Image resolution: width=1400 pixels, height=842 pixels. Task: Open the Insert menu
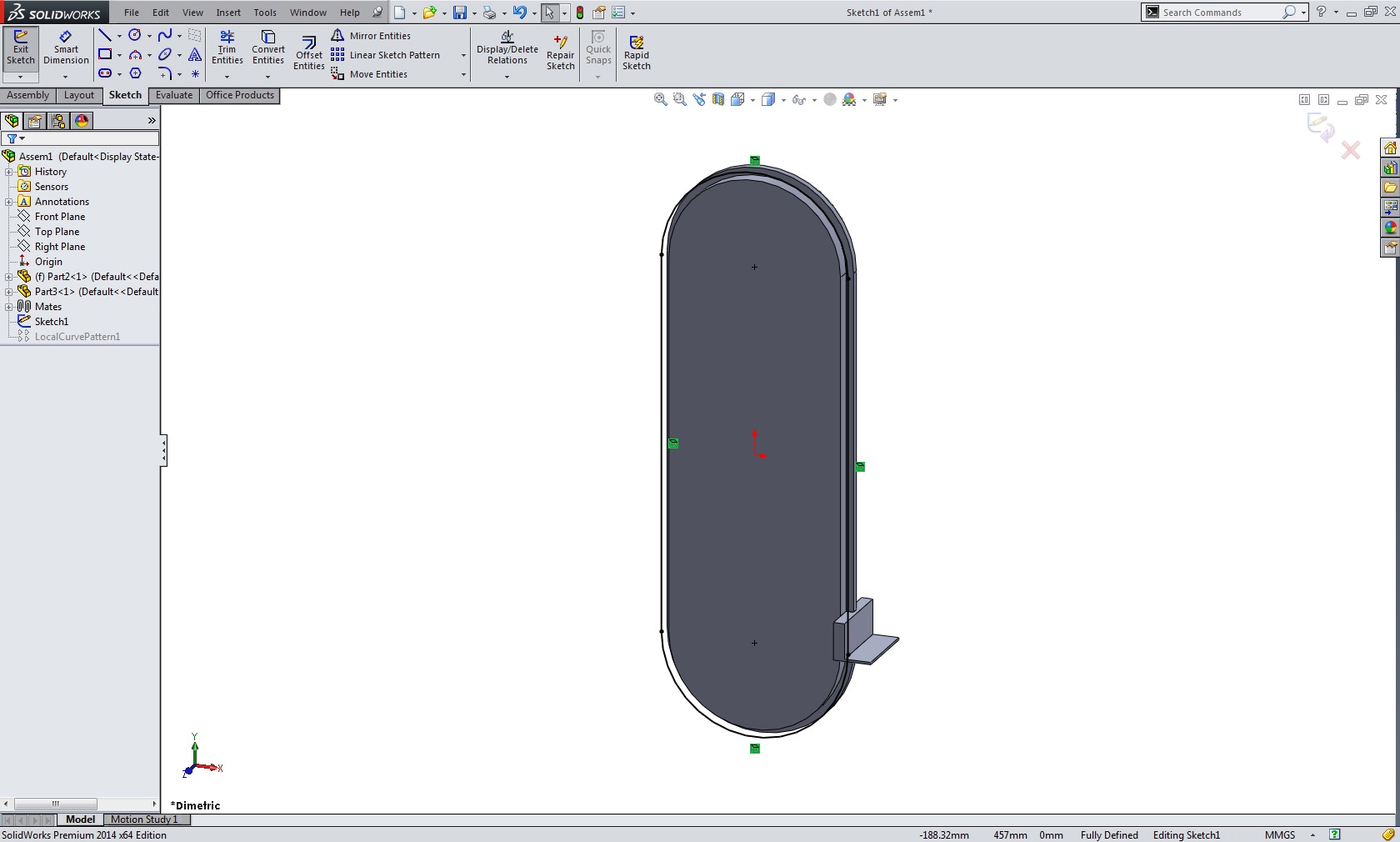tap(227, 13)
